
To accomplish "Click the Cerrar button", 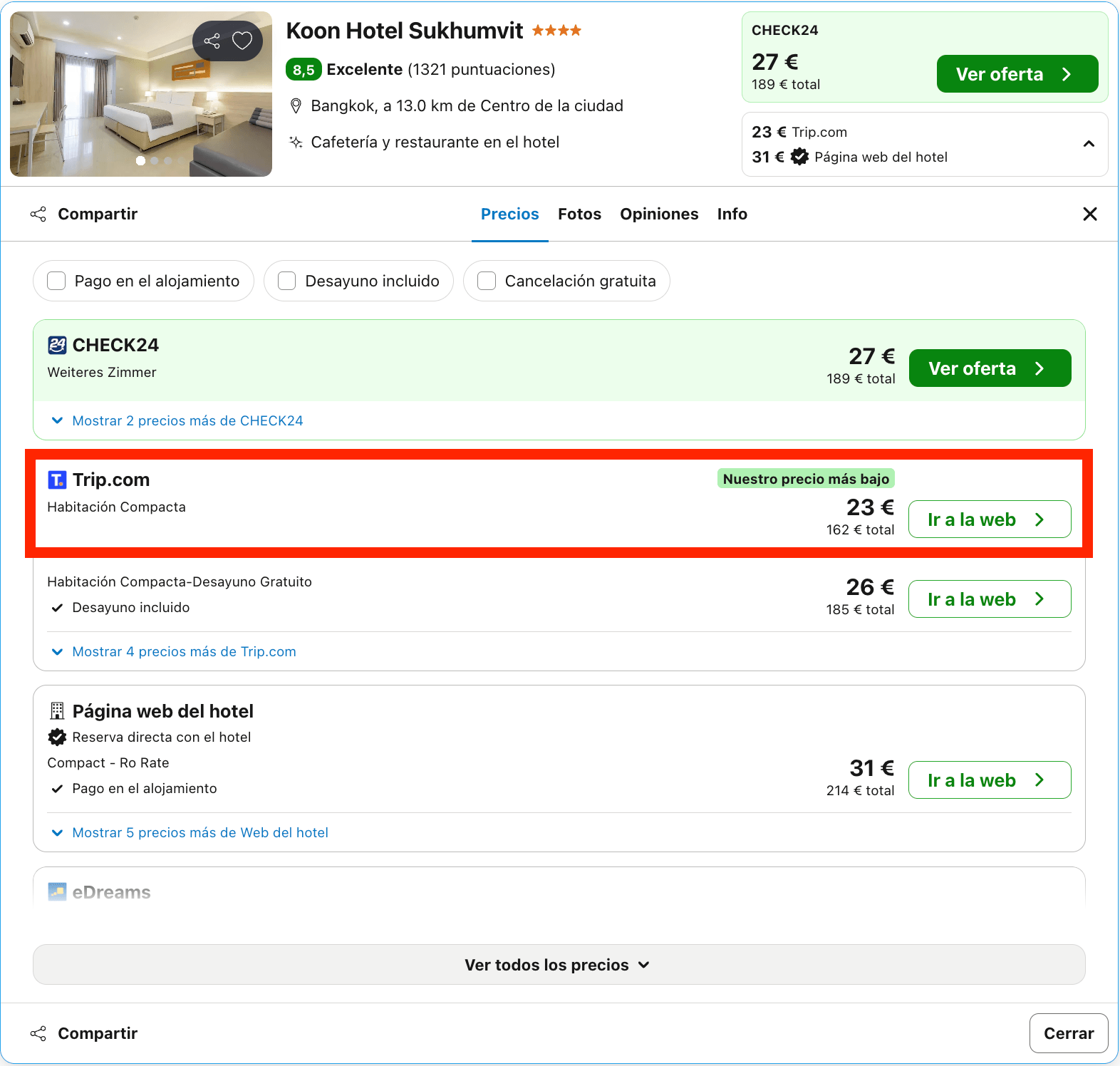I will (x=1068, y=1033).
